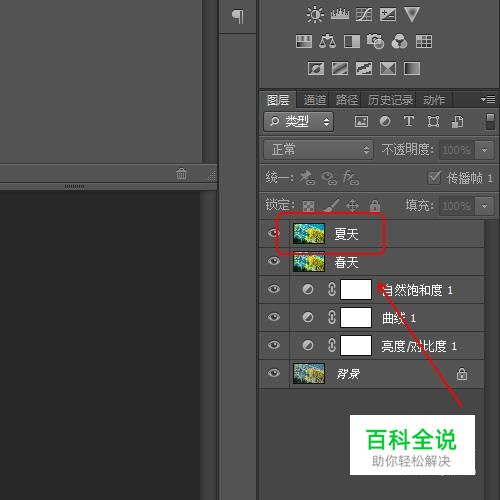Click the opacity 100% value field
500x500 pixels.
pos(457,150)
